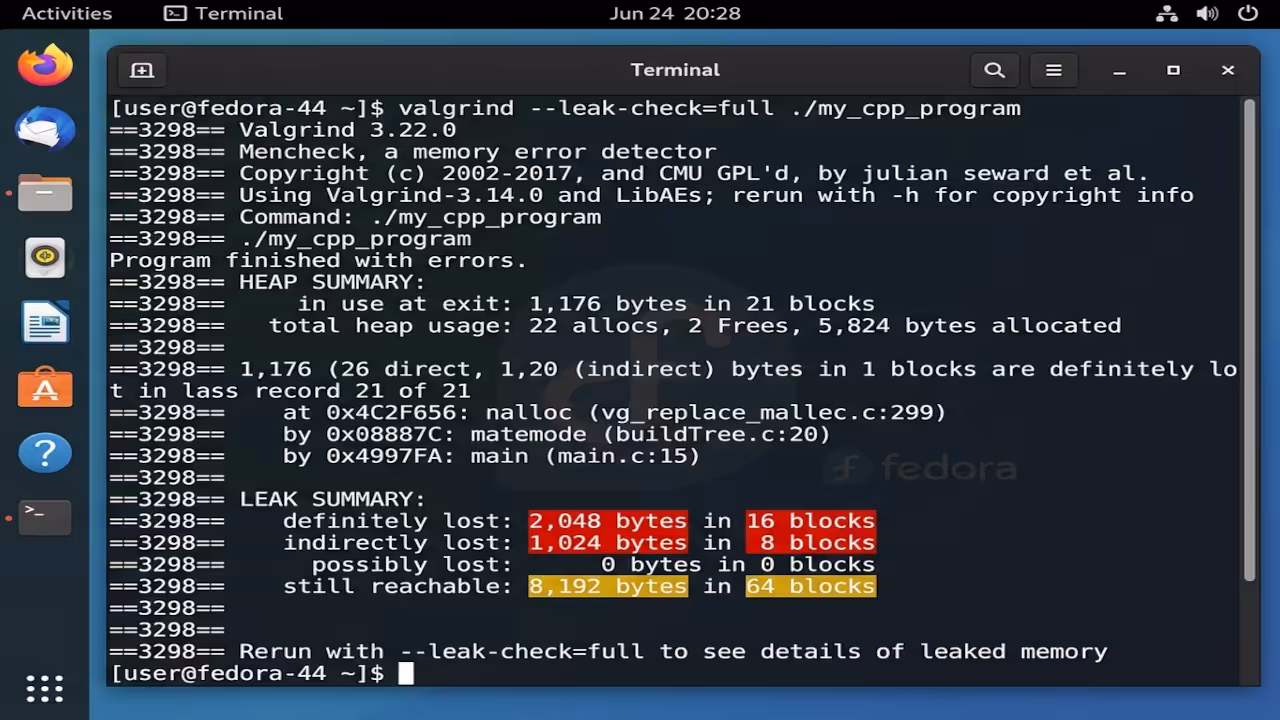
Task: Open LibreOffice Writer from the dock
Action: click(x=45, y=322)
